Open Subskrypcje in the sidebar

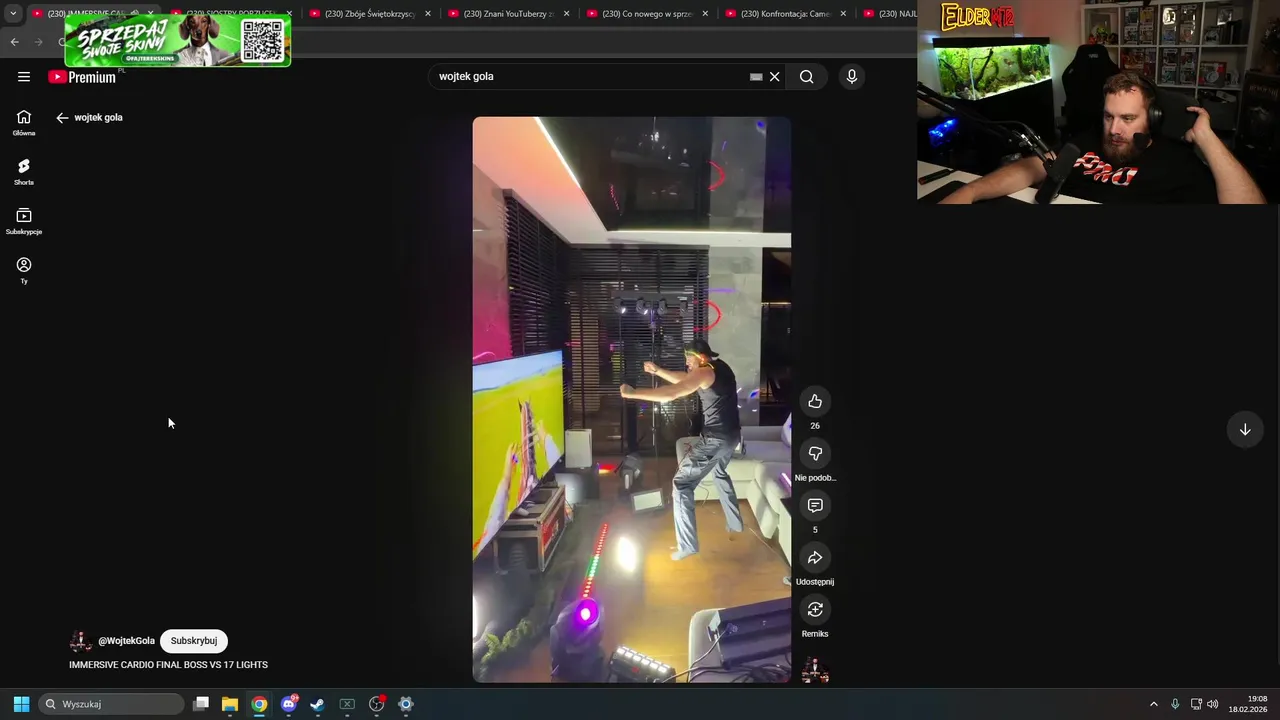24,221
